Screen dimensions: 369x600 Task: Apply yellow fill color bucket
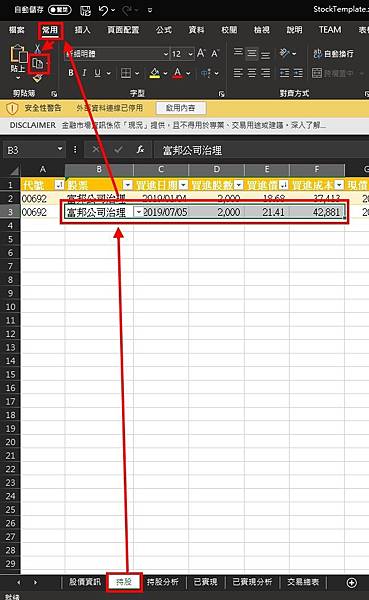coord(155,73)
